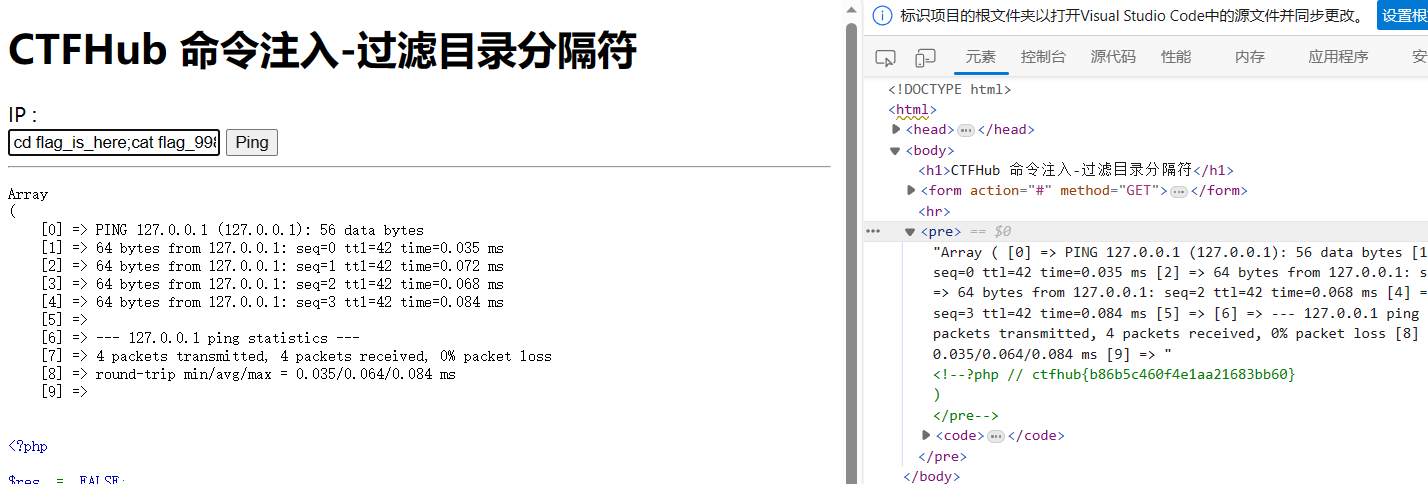The height and width of the screenshot is (484, 1428).
Task: Open the 内存 tab
Action: [1249, 57]
